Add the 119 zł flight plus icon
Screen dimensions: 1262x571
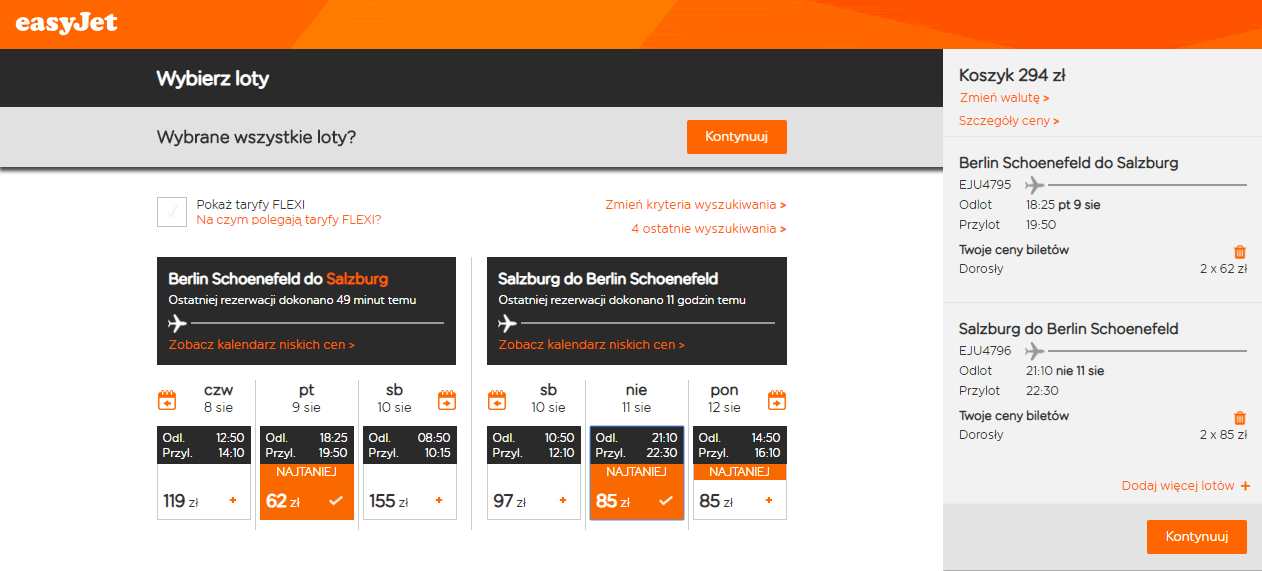pos(233,500)
